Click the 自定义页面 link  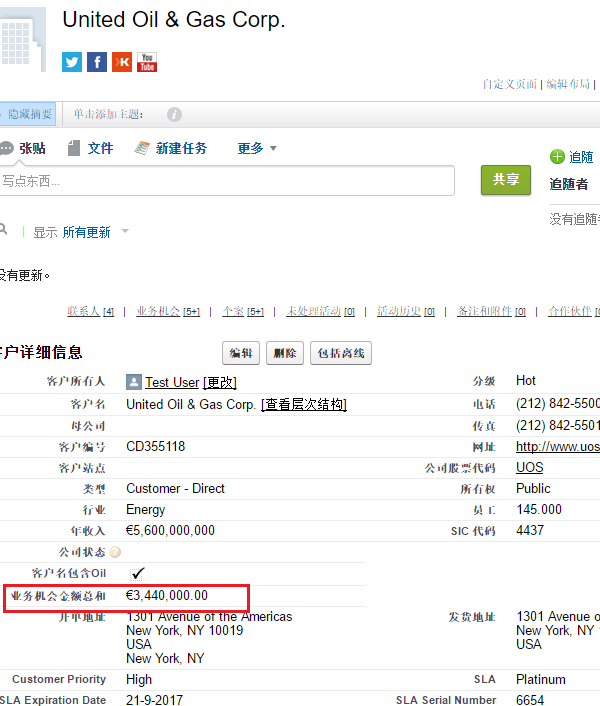coord(510,84)
